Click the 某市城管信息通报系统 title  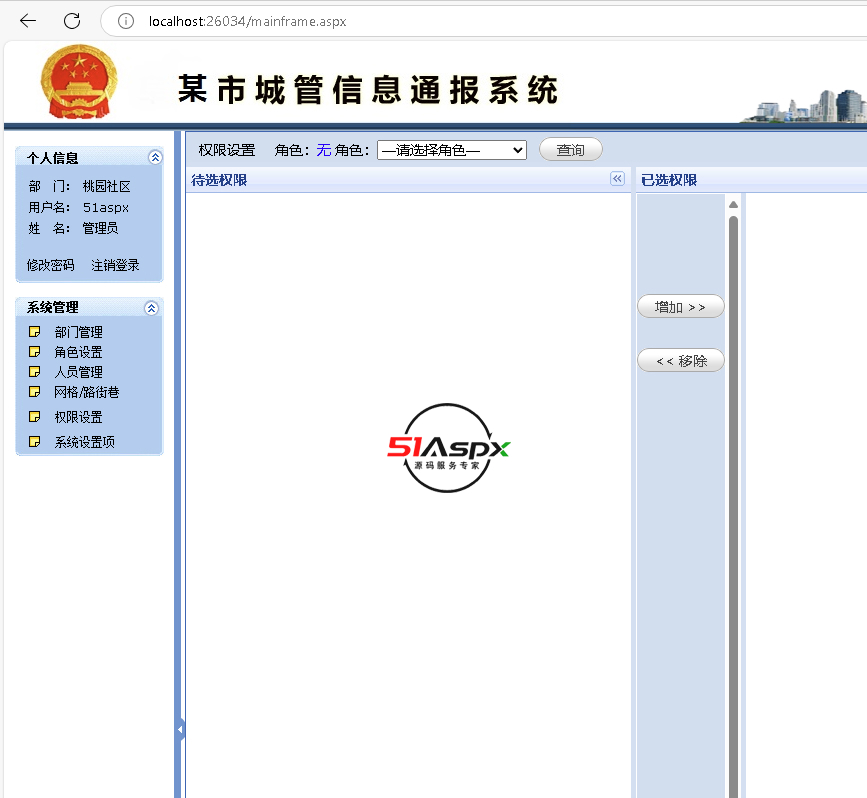(x=368, y=90)
